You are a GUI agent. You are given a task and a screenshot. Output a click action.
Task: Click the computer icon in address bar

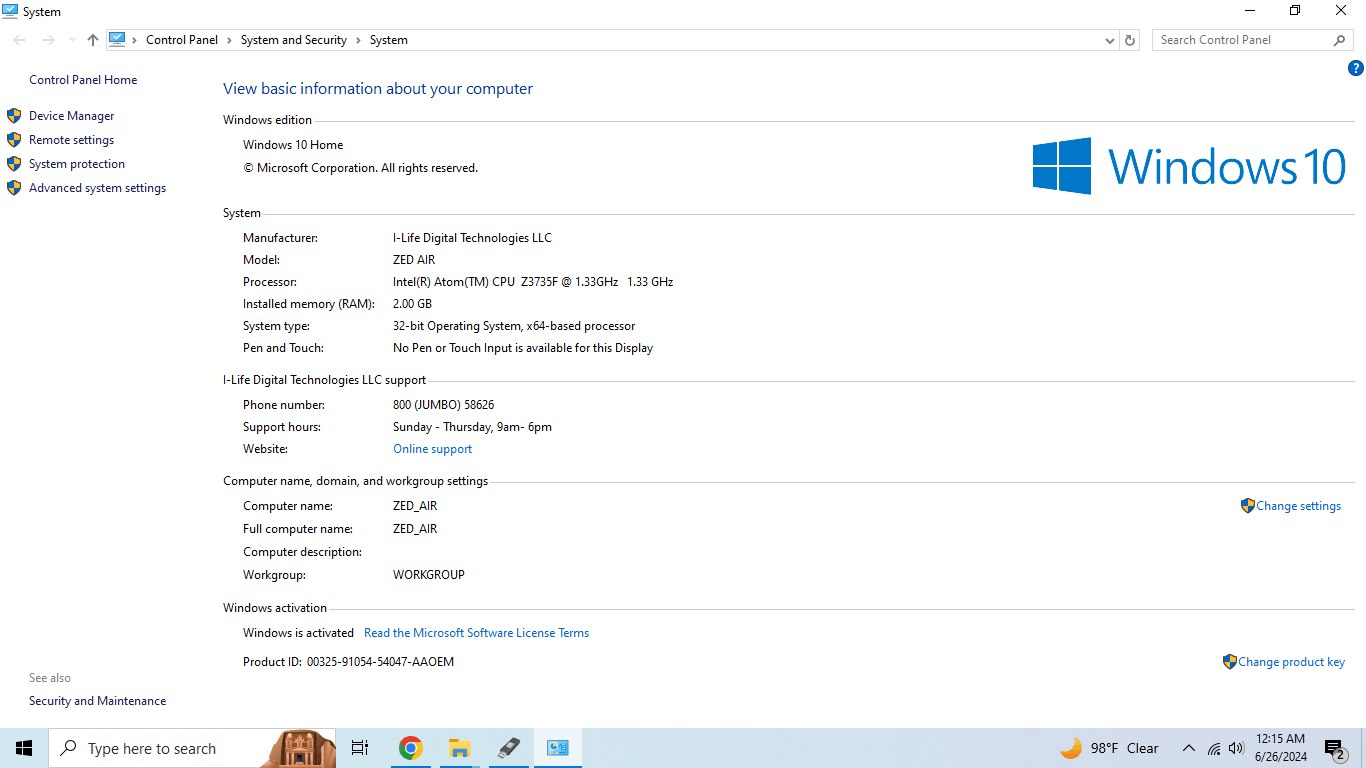pyautogui.click(x=117, y=40)
